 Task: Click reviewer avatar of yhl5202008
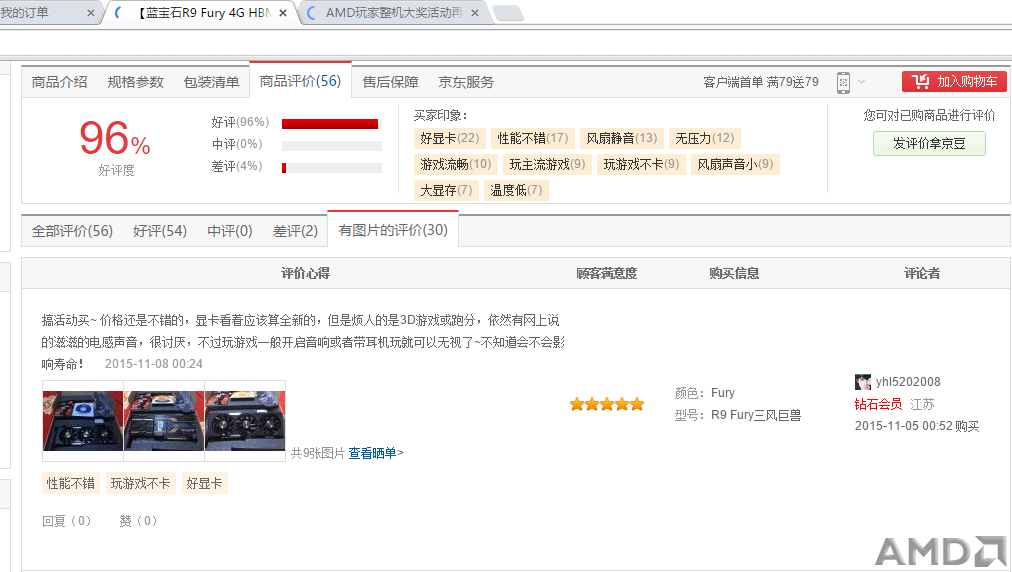coord(862,382)
